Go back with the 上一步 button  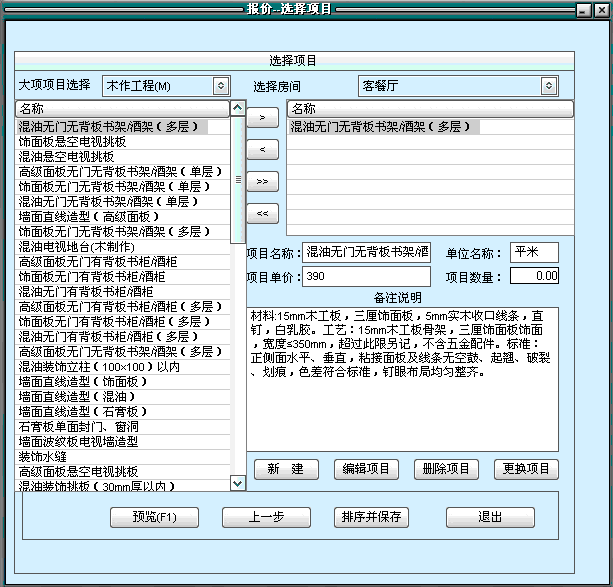[x=266, y=517]
